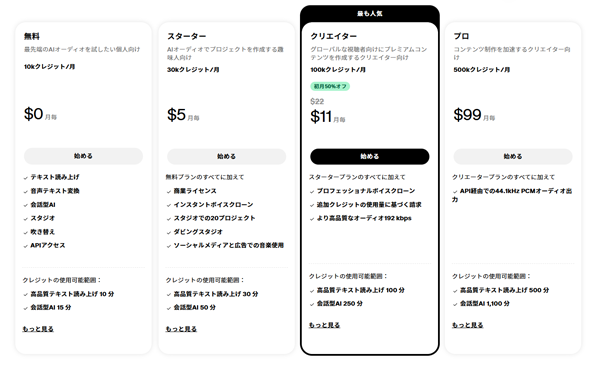Click checkmark beside プロフェッショナルボイスクローン
Image resolution: width=600 pixels, height=365 pixels.
[312, 192]
